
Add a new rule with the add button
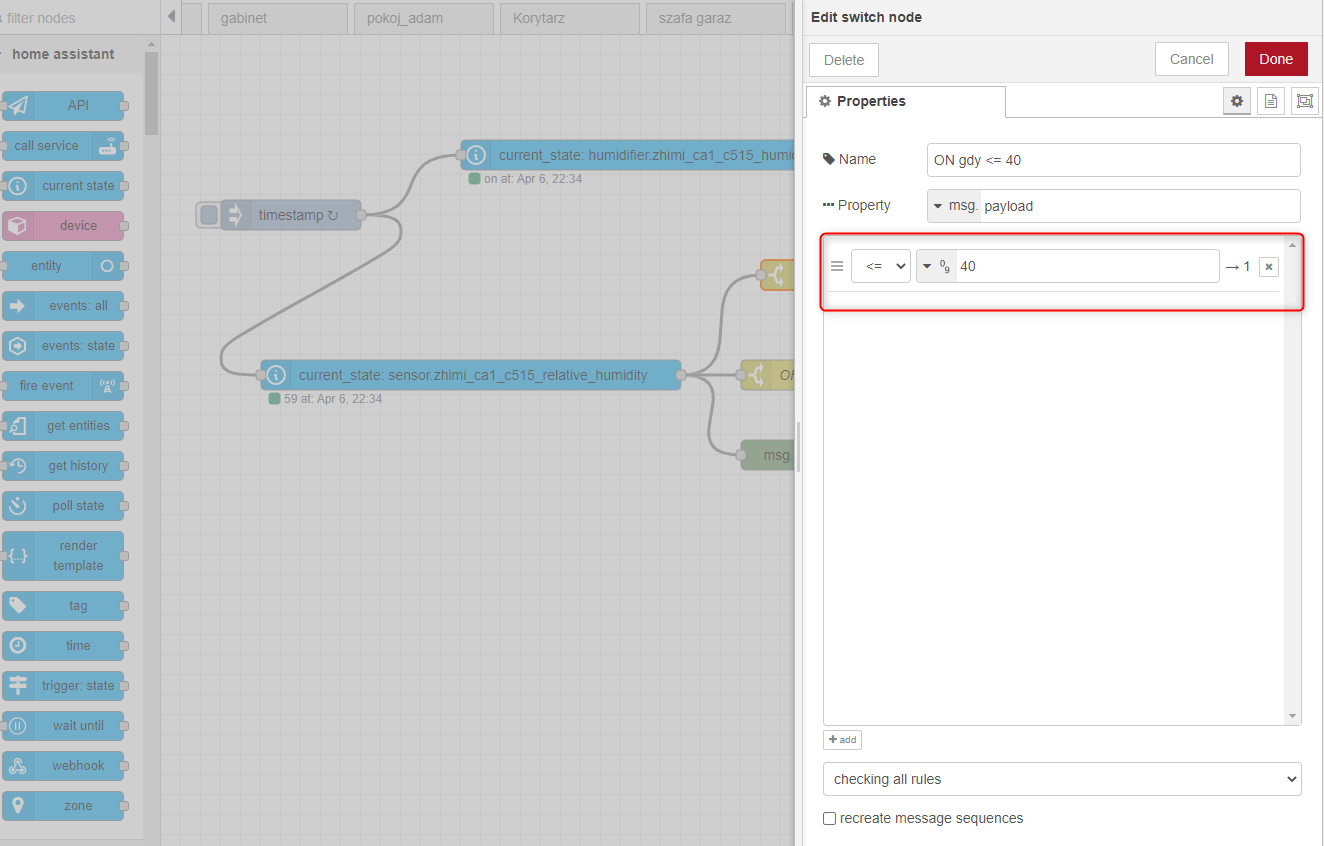pyautogui.click(x=842, y=739)
